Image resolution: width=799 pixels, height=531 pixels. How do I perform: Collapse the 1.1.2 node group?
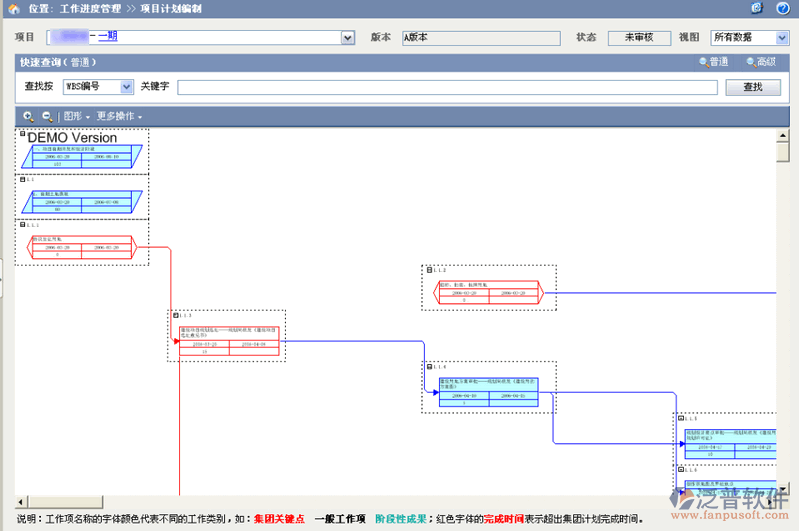coord(430,270)
